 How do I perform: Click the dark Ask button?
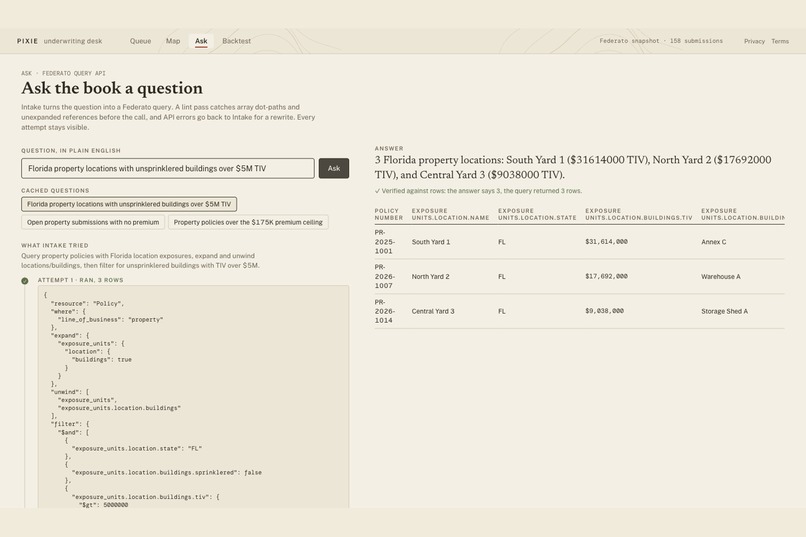tap(334, 168)
